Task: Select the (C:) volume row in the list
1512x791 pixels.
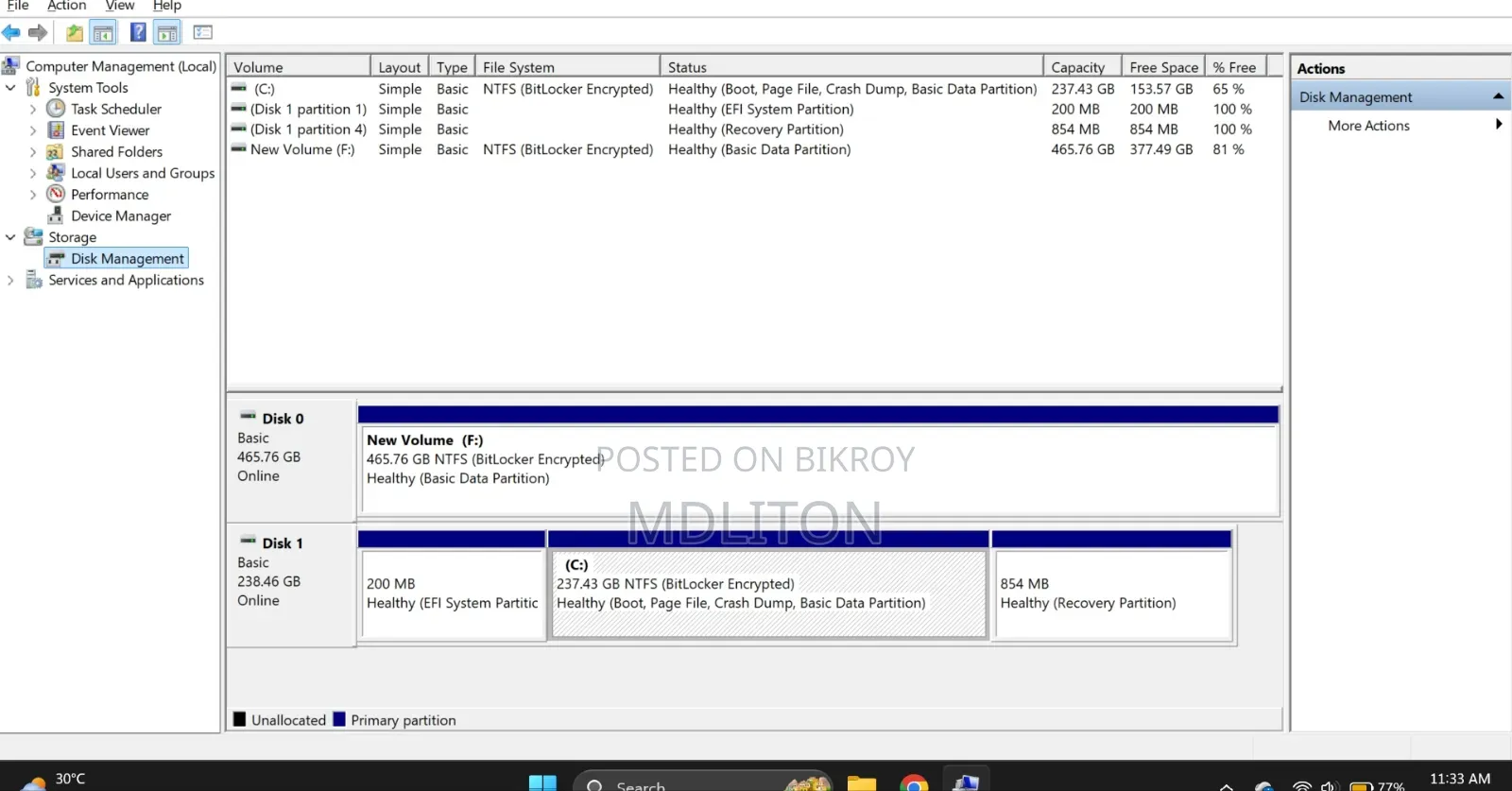Action: click(x=754, y=89)
